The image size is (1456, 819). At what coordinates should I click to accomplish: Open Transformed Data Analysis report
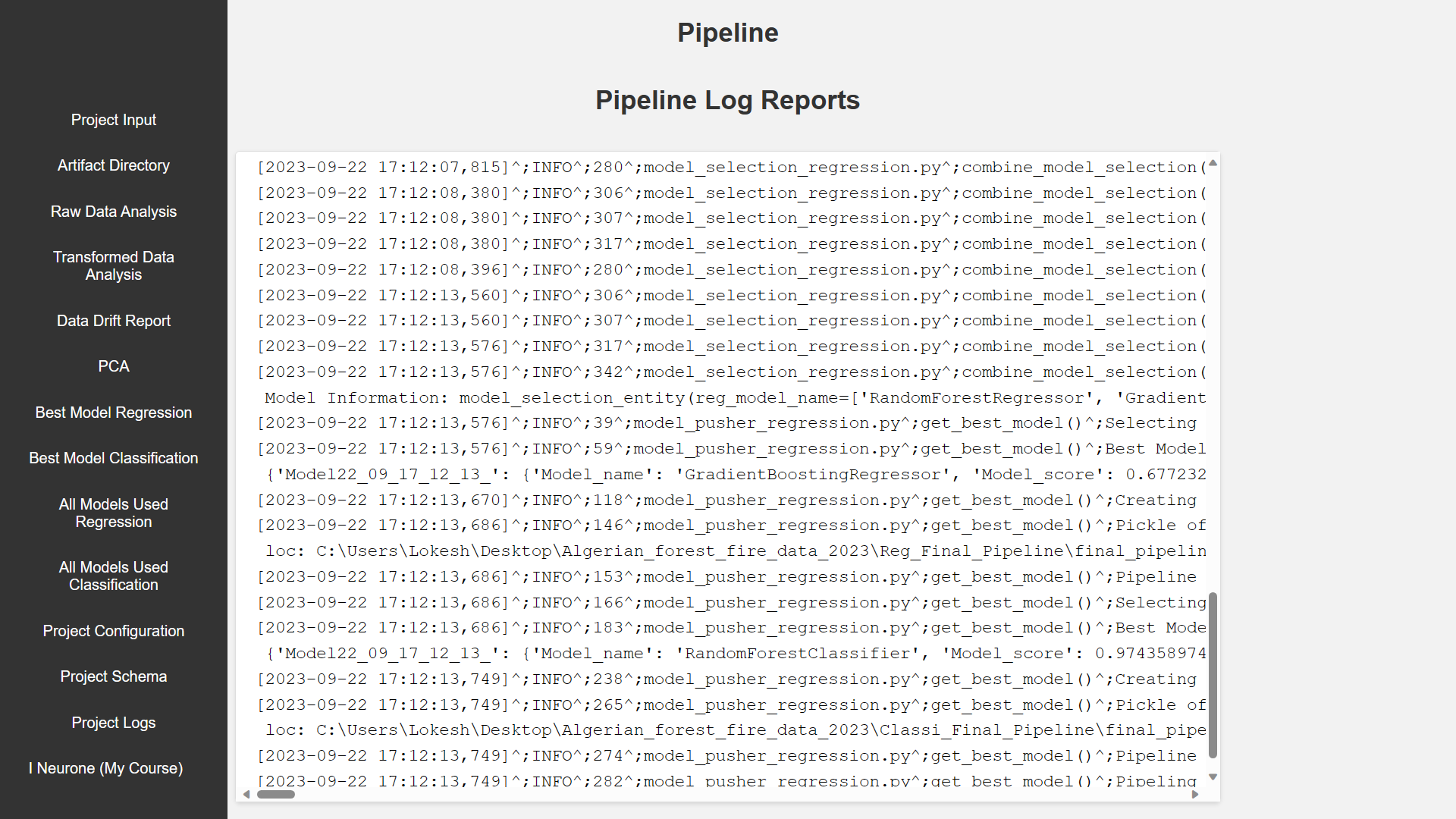click(x=113, y=265)
